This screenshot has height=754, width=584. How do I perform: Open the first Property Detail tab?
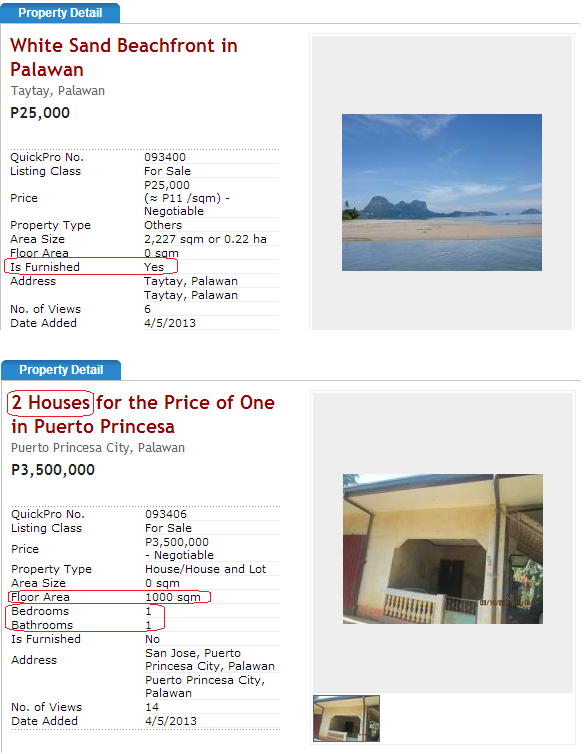pyautogui.click(x=60, y=13)
